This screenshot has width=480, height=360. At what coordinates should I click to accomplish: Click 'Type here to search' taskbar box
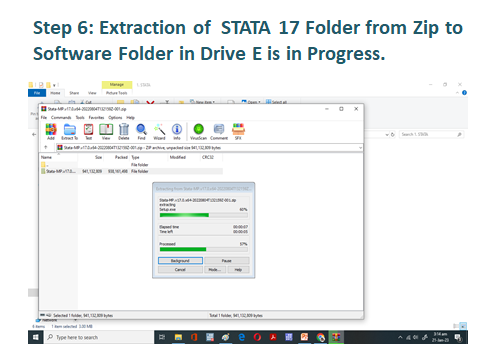coord(99,337)
